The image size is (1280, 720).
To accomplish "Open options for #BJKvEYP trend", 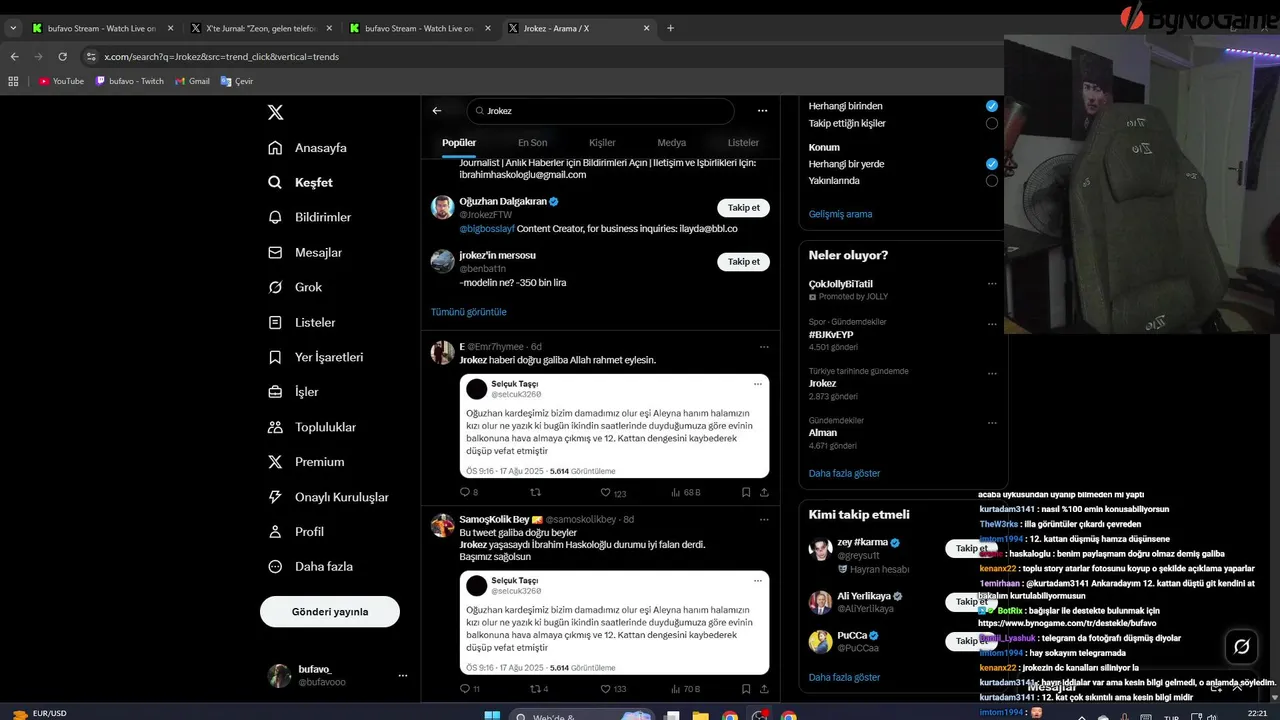I will [992, 324].
